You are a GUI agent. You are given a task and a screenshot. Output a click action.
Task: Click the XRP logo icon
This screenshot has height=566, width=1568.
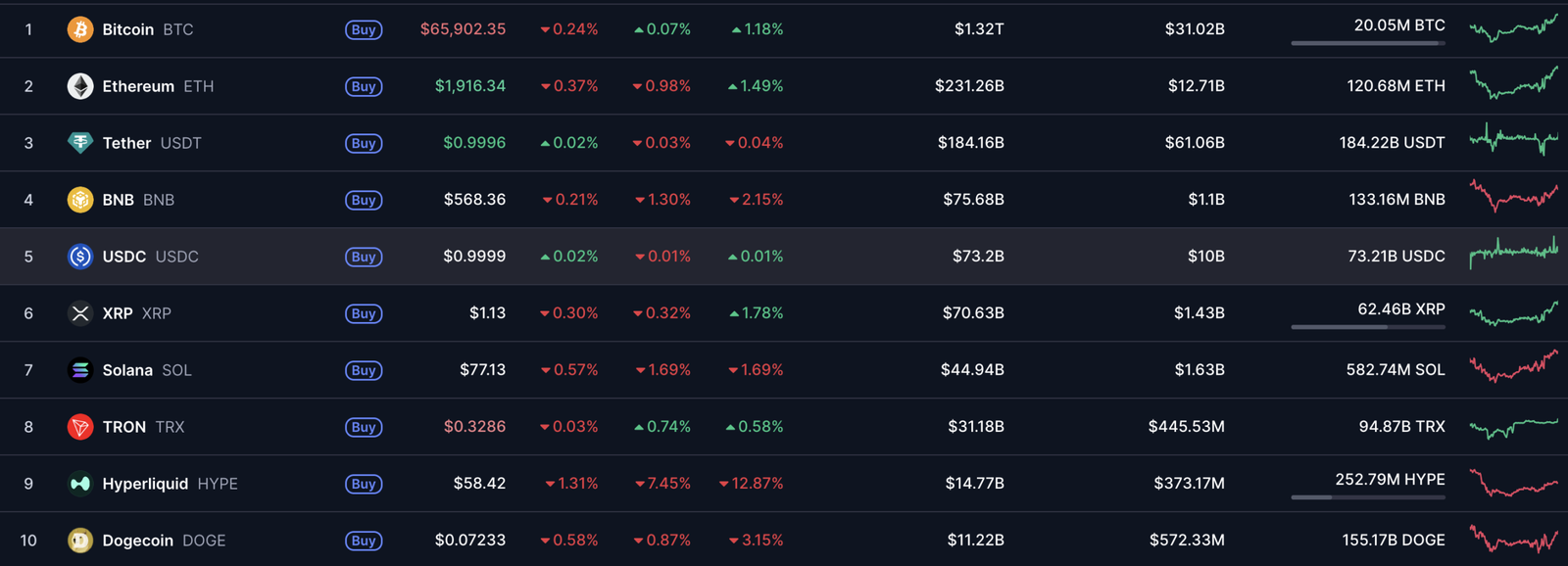click(x=80, y=313)
